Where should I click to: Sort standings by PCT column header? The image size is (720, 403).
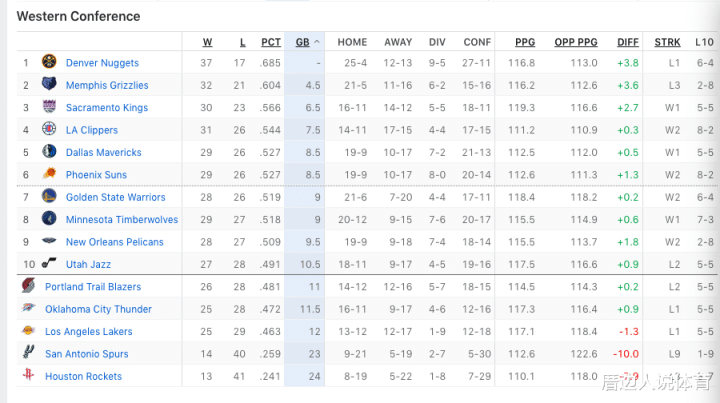[x=271, y=42]
